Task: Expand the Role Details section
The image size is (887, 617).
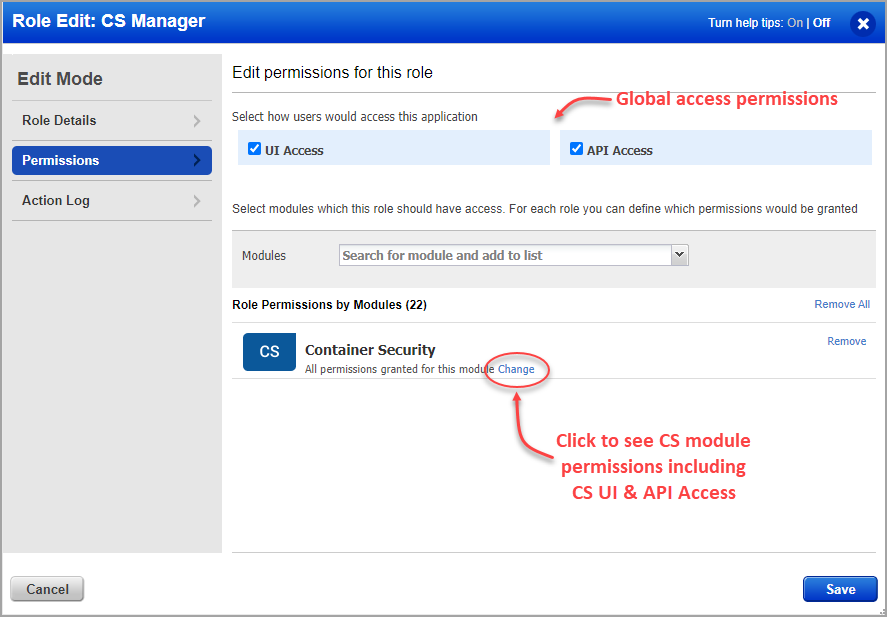Action: tap(111, 120)
